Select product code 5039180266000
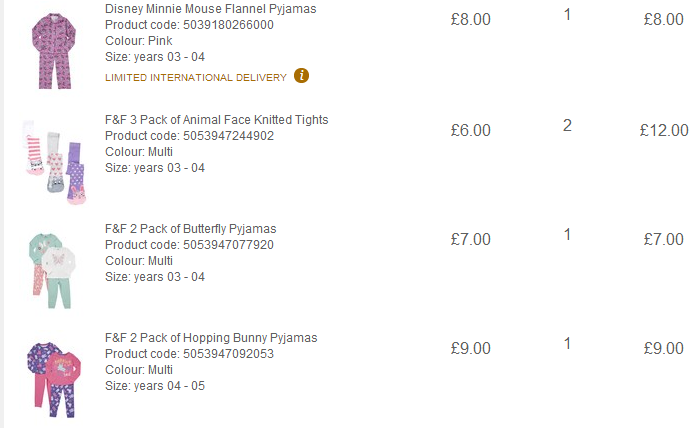 pyautogui.click(x=228, y=25)
